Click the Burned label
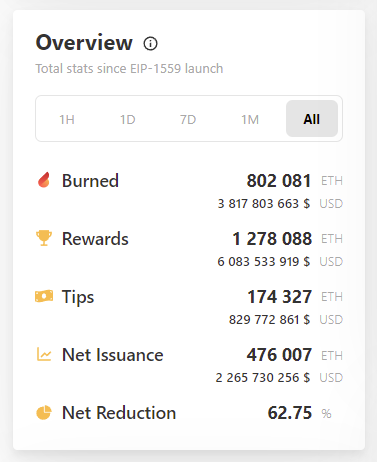The height and width of the screenshot is (462, 377). coord(90,181)
